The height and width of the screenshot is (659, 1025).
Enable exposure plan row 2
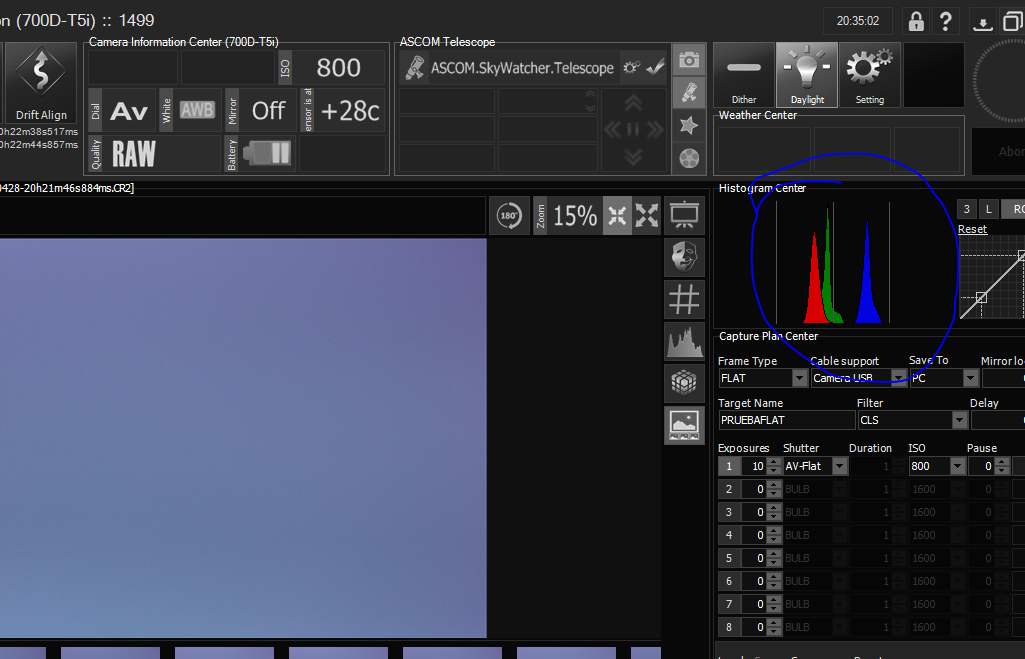pyautogui.click(x=729, y=489)
